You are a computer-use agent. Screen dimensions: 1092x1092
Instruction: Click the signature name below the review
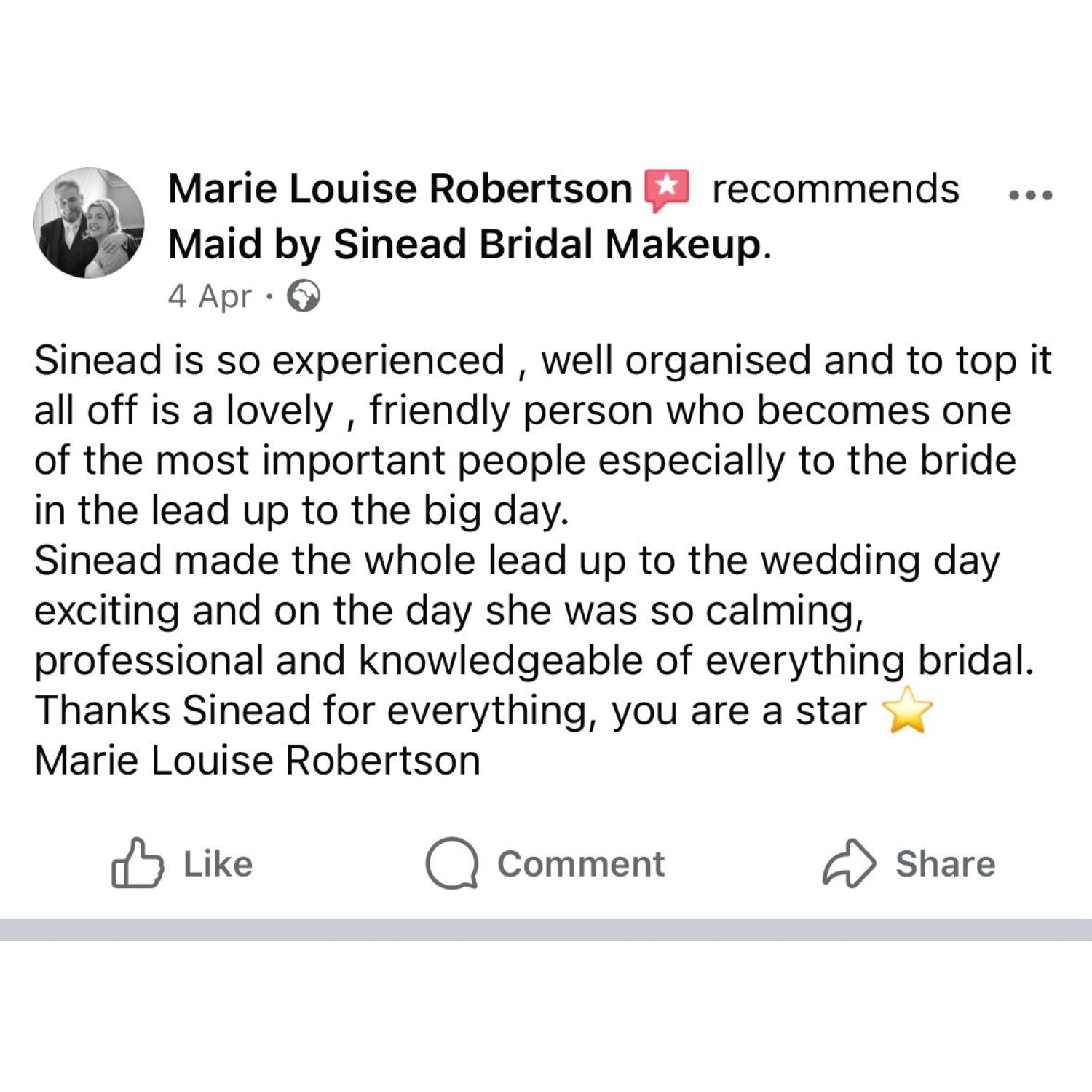(x=257, y=761)
